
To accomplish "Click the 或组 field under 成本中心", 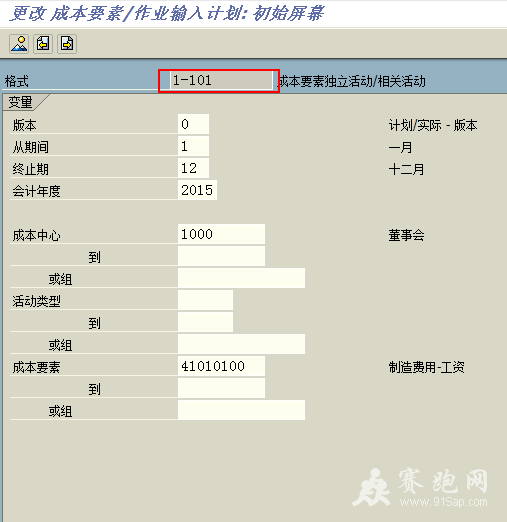I will (241, 278).
